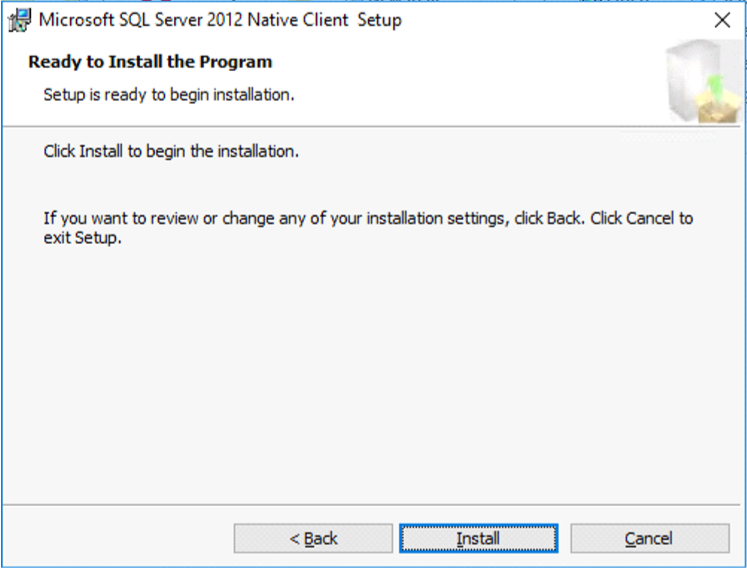Go back with the Back button
The height and width of the screenshot is (569, 747).
pyautogui.click(x=313, y=538)
